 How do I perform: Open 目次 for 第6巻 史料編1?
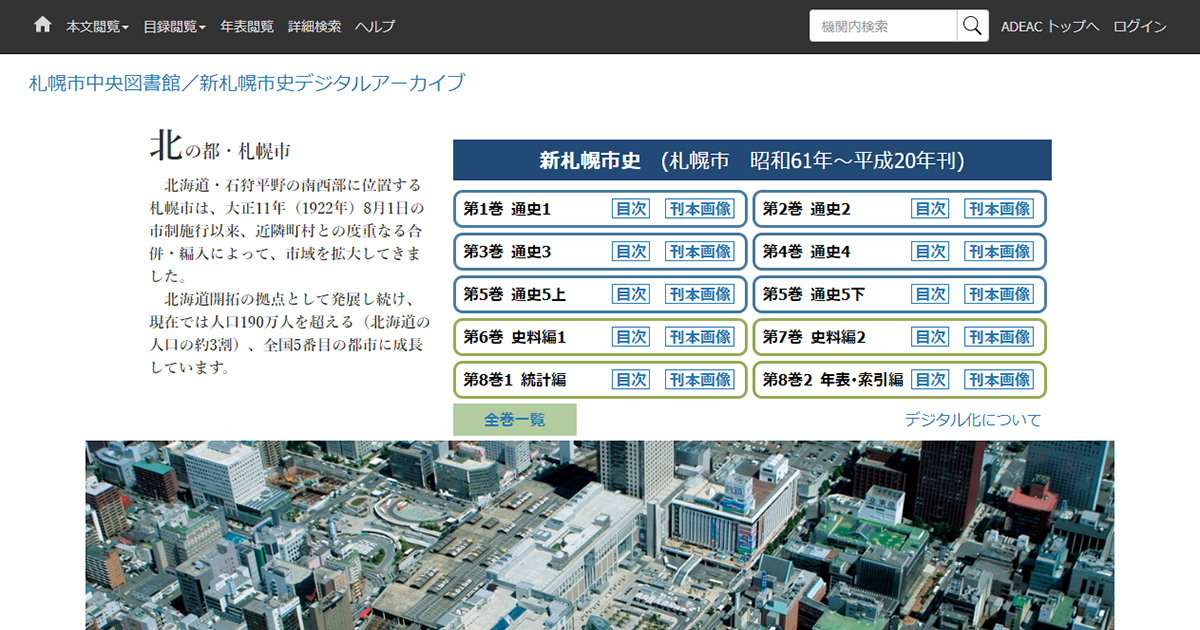(631, 337)
